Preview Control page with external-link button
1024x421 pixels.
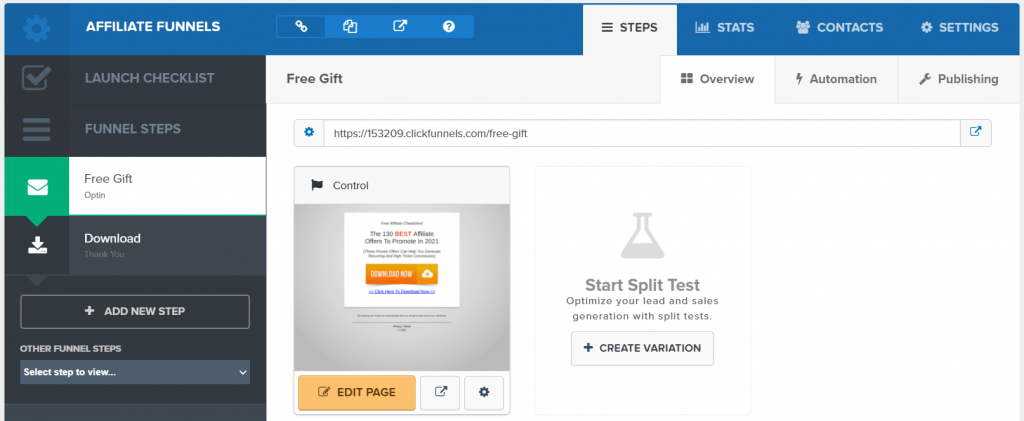(440, 392)
